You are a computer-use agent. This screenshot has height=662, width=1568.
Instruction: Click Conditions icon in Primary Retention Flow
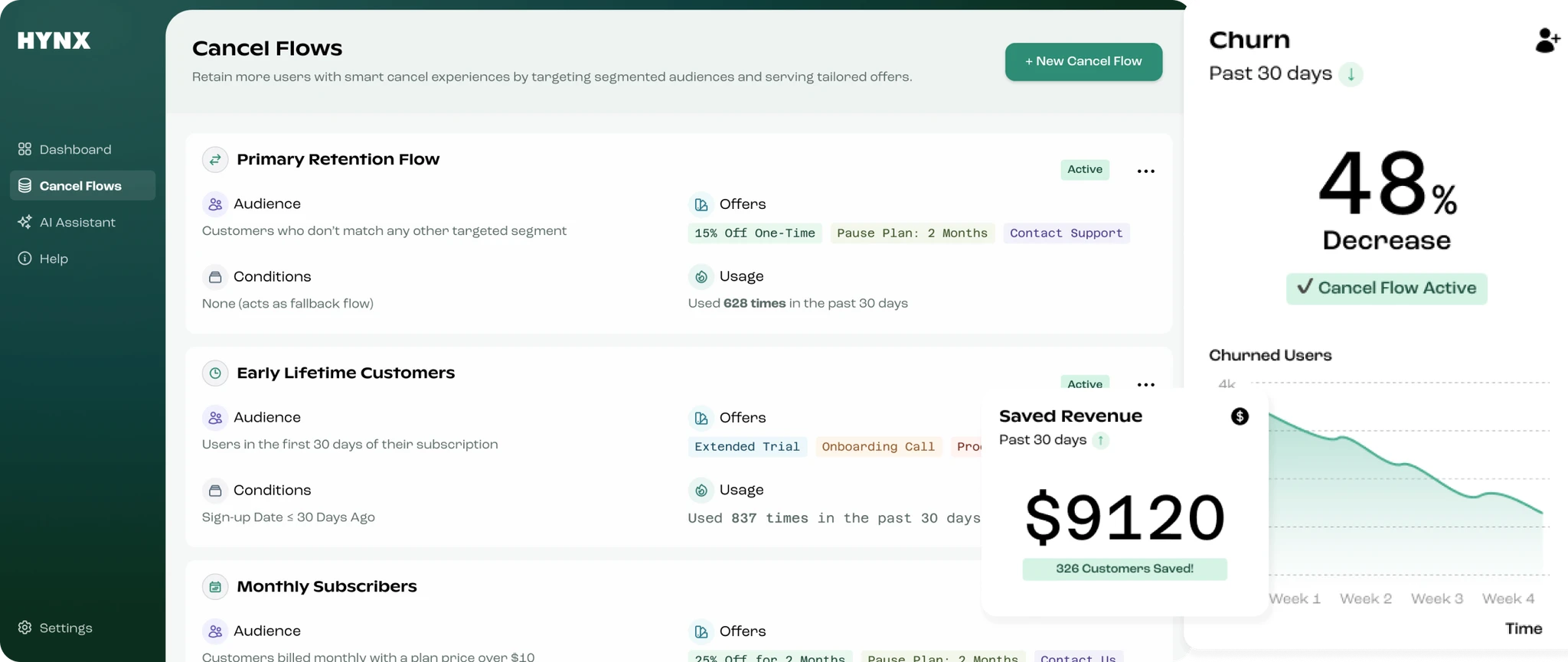click(215, 276)
